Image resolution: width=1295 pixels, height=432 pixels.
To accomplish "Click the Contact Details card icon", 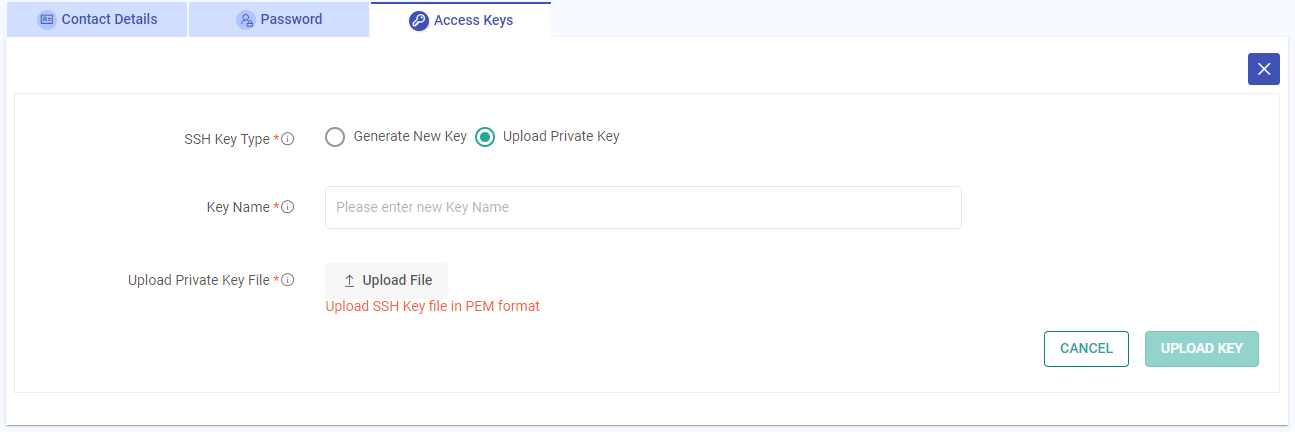I will tap(46, 20).
